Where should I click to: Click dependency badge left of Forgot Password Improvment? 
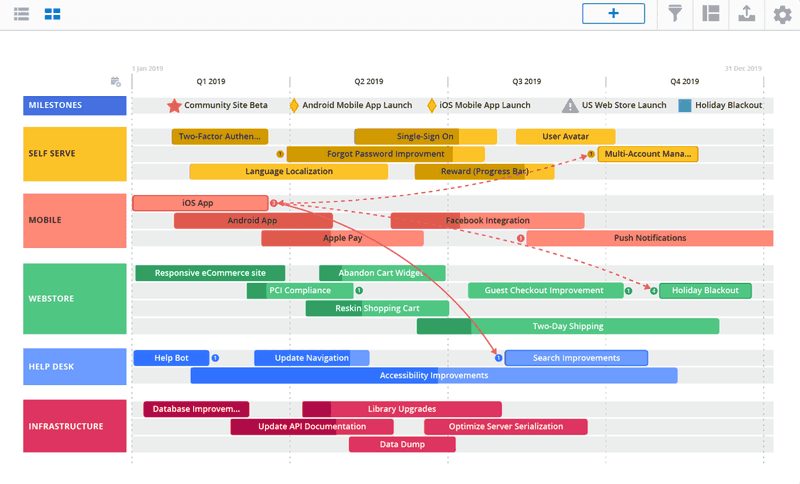pos(280,154)
